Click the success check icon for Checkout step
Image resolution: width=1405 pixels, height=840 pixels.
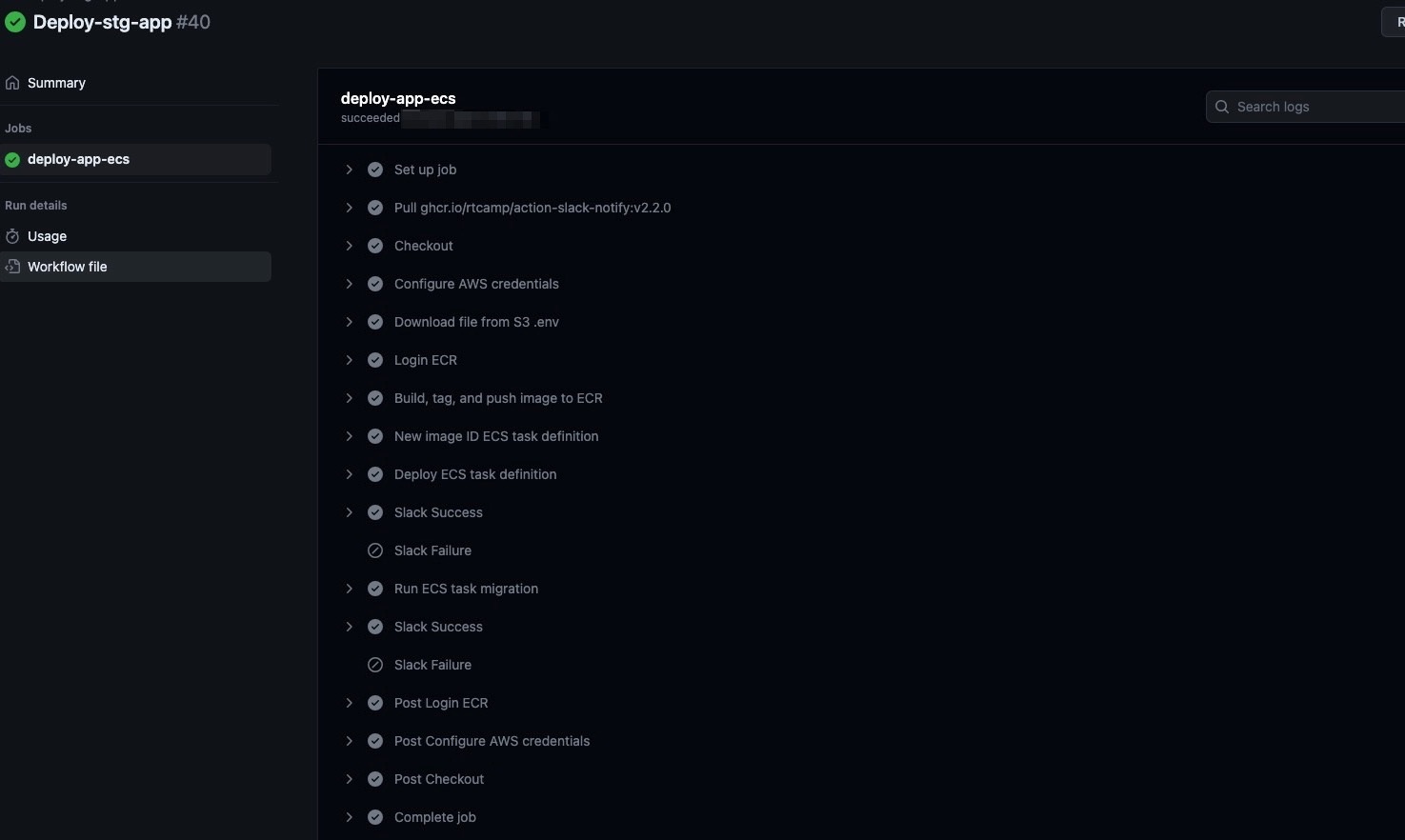[x=375, y=246]
